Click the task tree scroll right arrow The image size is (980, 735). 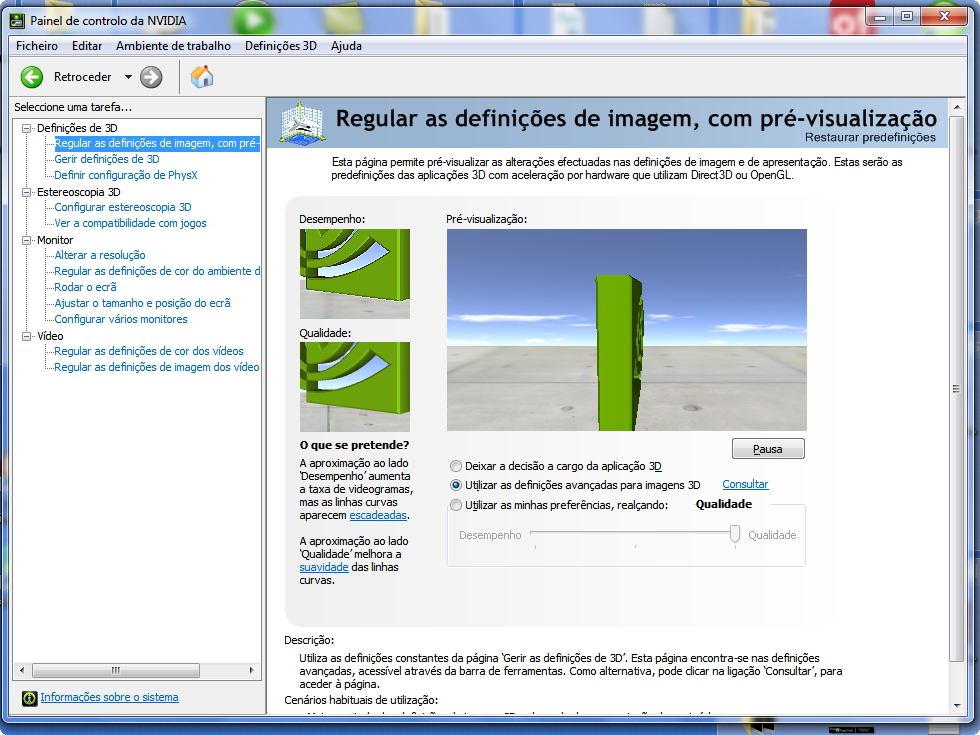pyautogui.click(x=251, y=671)
